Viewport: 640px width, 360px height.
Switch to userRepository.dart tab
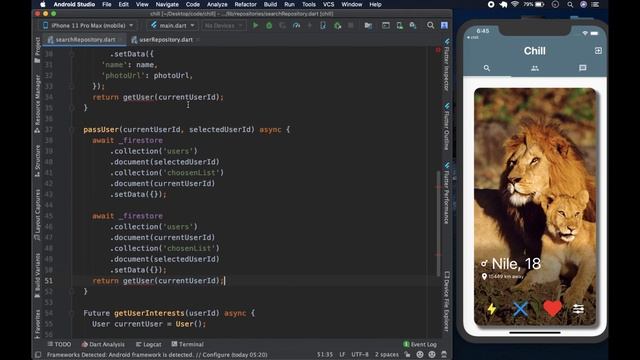pos(165,40)
